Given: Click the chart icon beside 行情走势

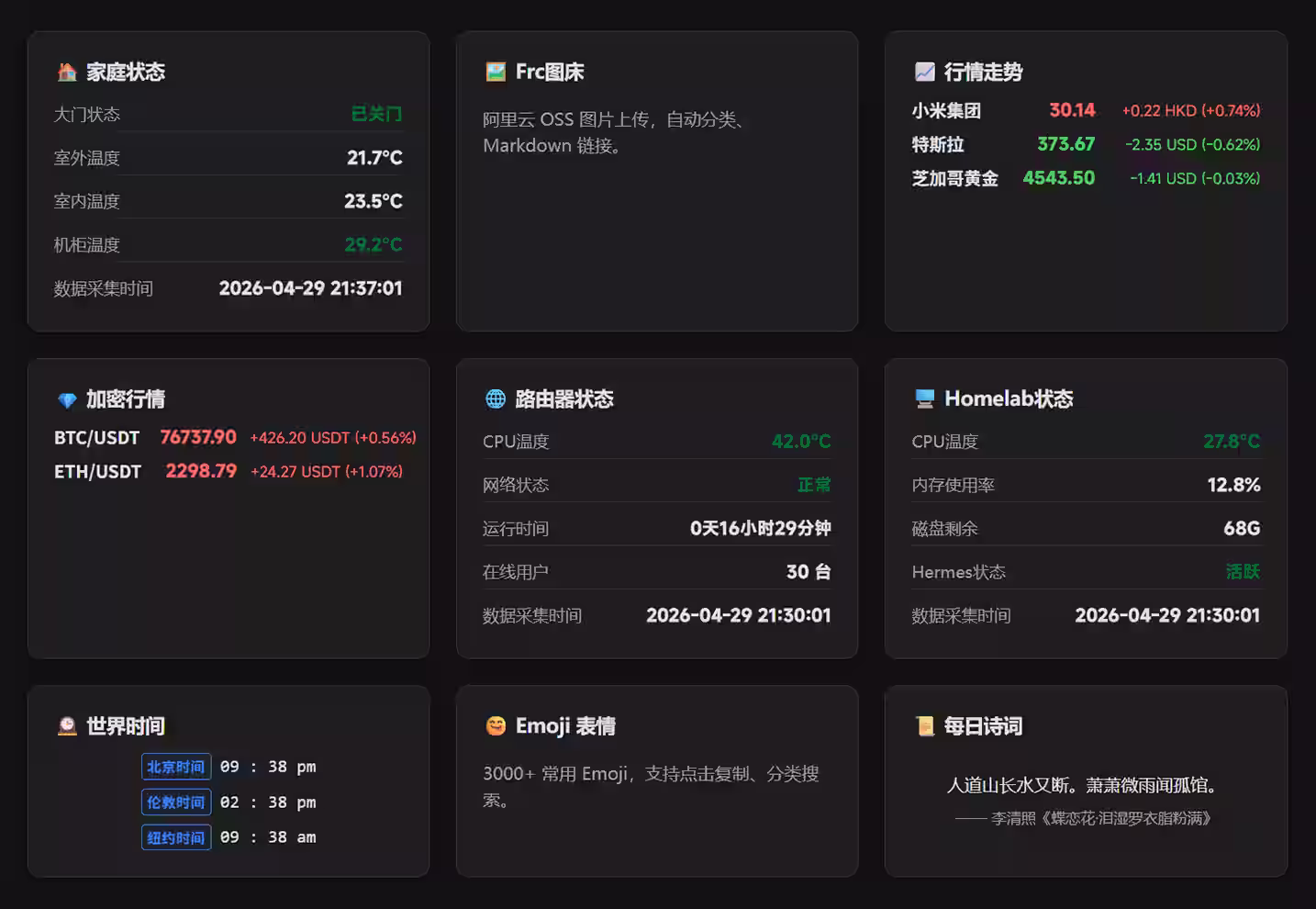Looking at the screenshot, I should tap(924, 73).
